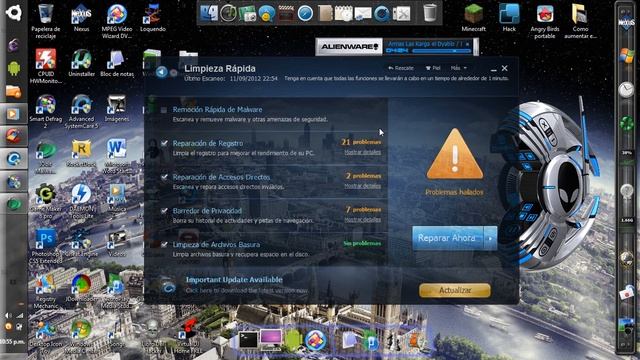Launch Minecraft from the desktop

473,18
